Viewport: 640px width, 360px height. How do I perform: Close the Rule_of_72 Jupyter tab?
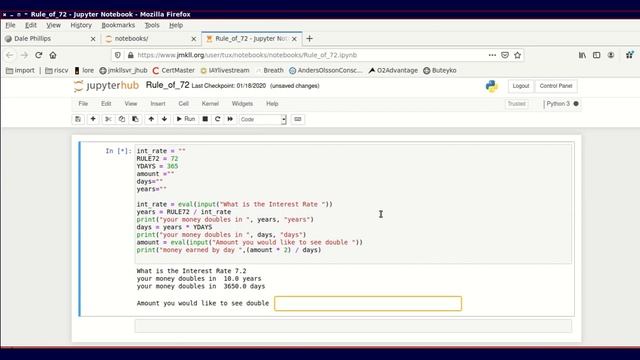point(294,39)
